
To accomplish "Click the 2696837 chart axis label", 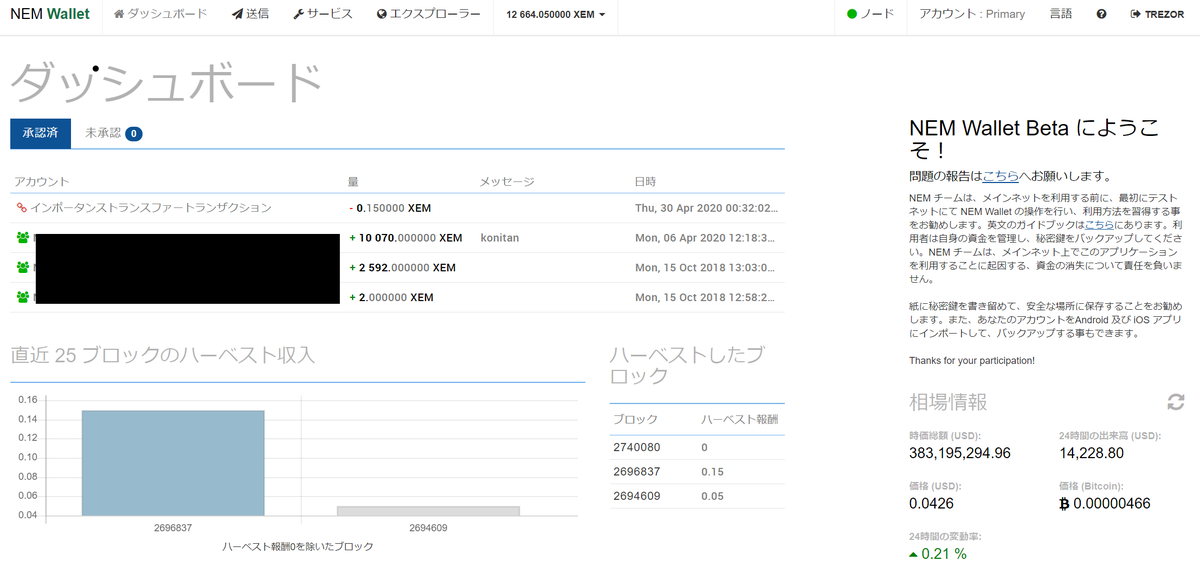I will [172, 527].
